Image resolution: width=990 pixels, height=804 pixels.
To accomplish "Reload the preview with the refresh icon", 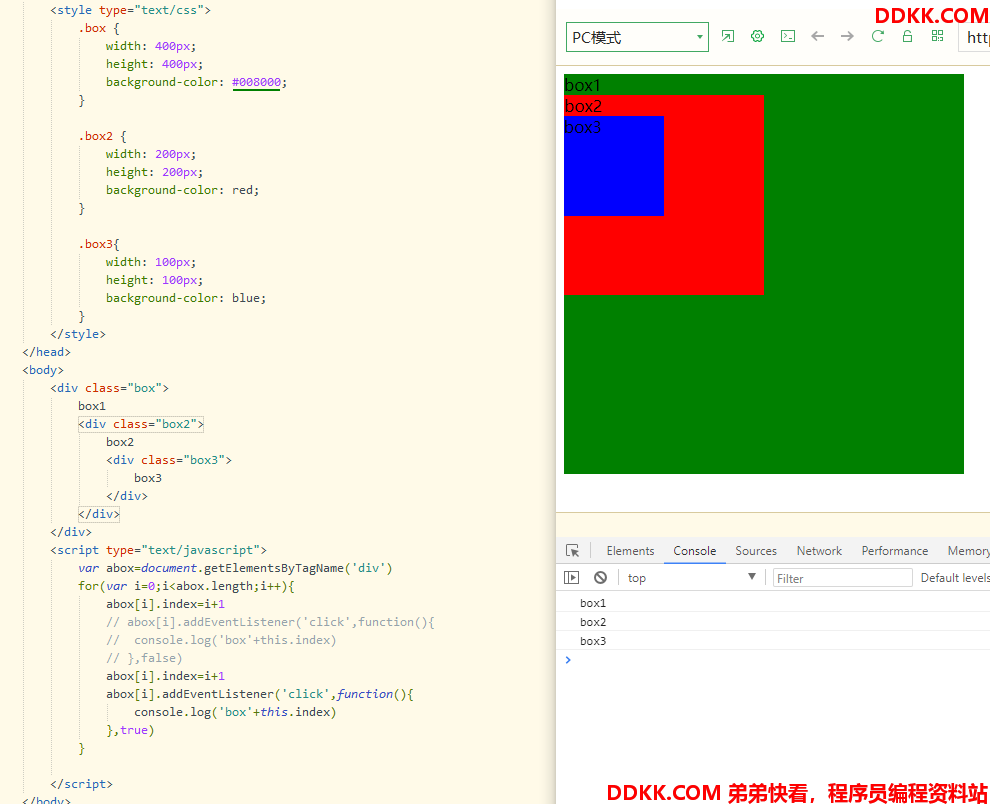I will pyautogui.click(x=878, y=36).
